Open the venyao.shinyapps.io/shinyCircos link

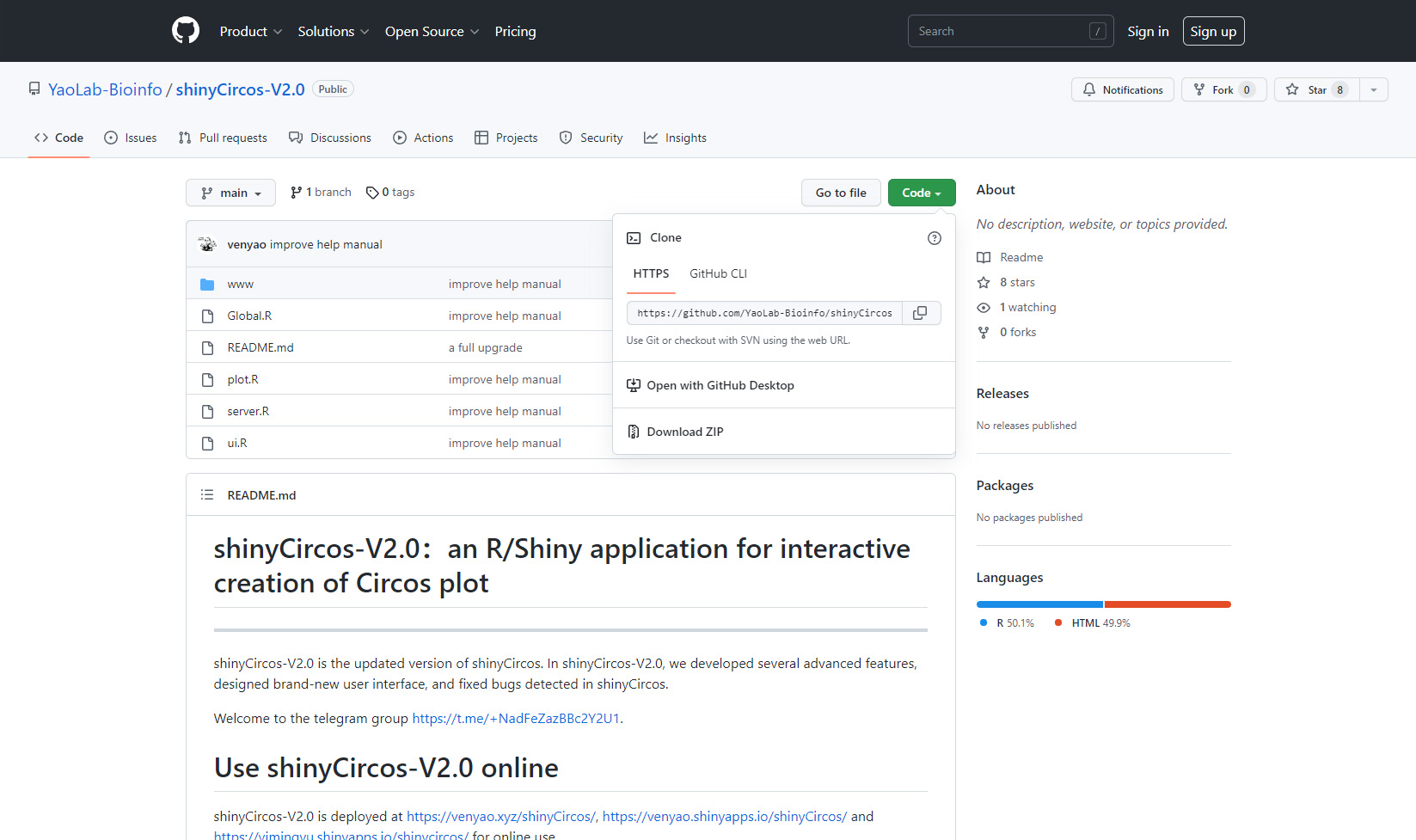725,816
